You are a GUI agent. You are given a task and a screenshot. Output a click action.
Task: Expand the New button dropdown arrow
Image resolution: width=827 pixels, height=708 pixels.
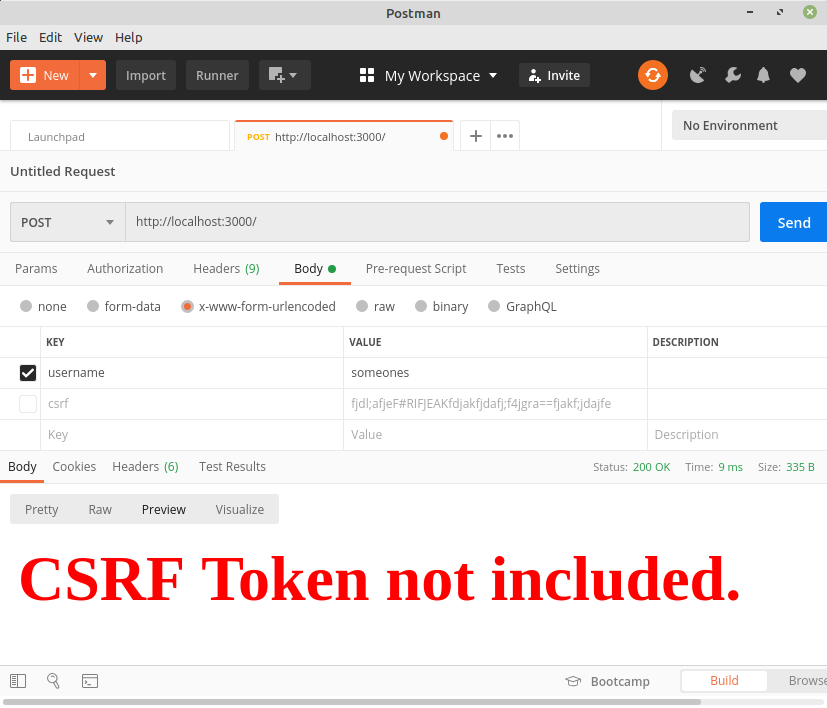pos(93,75)
